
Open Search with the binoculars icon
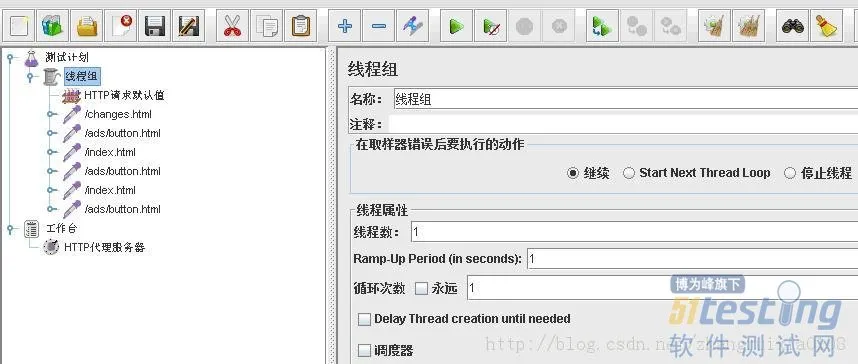(x=791, y=26)
